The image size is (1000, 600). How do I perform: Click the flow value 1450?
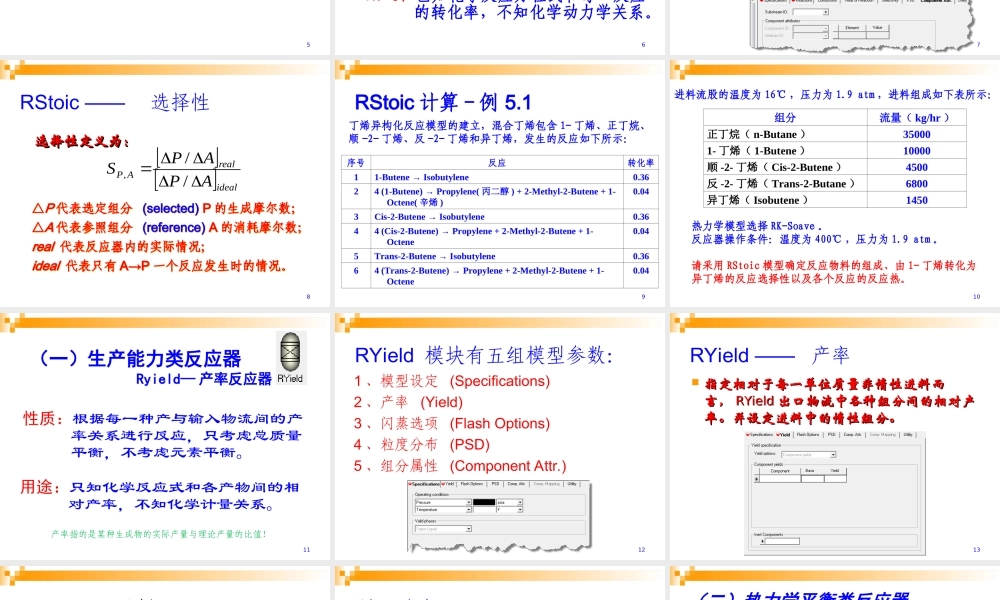pos(916,200)
